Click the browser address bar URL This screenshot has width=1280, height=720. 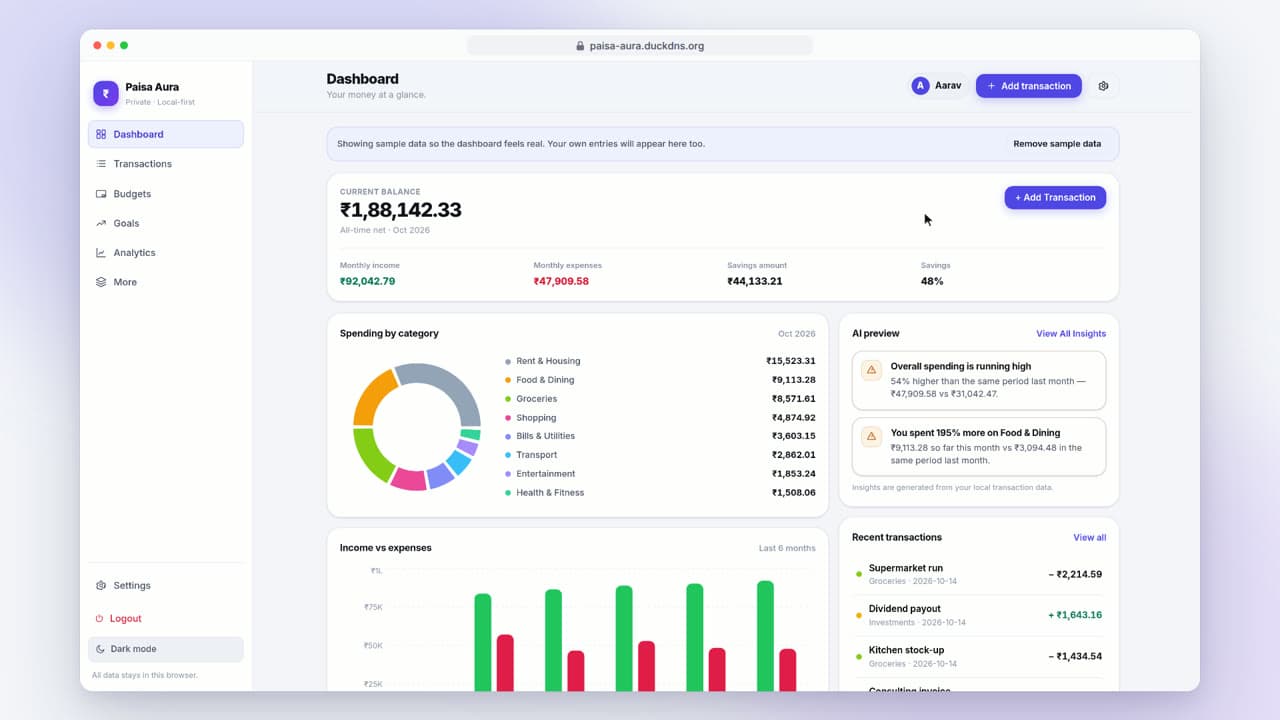[647, 46]
